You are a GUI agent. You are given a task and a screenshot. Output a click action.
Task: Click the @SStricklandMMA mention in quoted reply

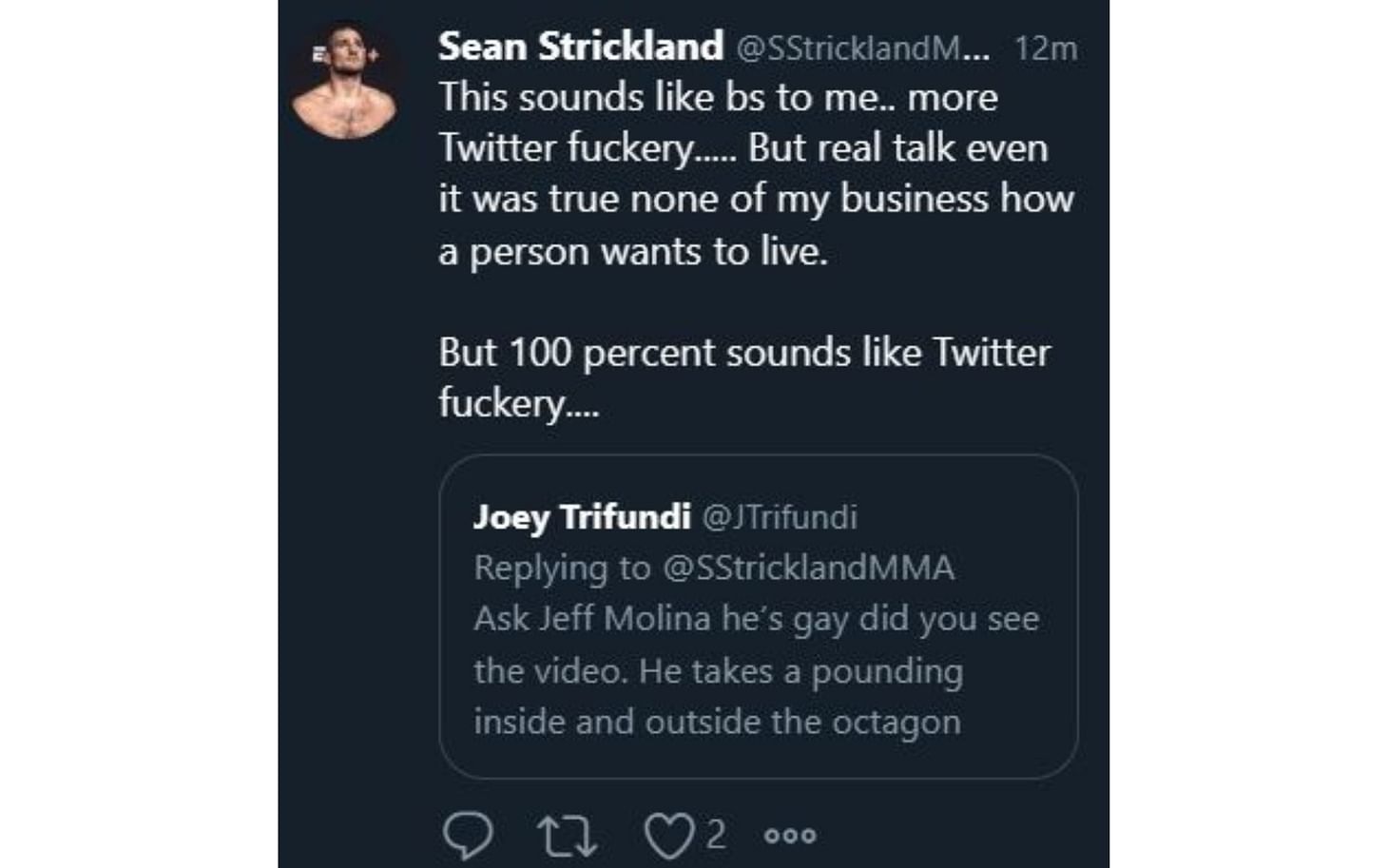[808, 568]
